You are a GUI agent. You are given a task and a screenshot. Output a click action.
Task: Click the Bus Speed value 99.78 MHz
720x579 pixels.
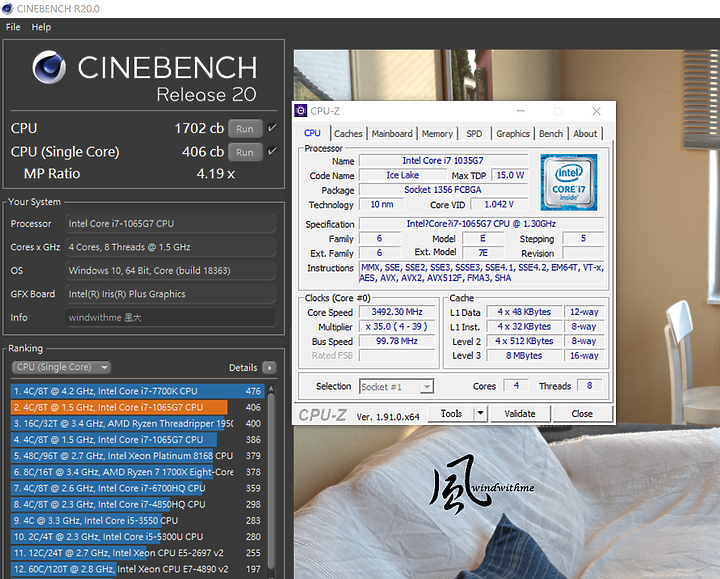pos(397,341)
